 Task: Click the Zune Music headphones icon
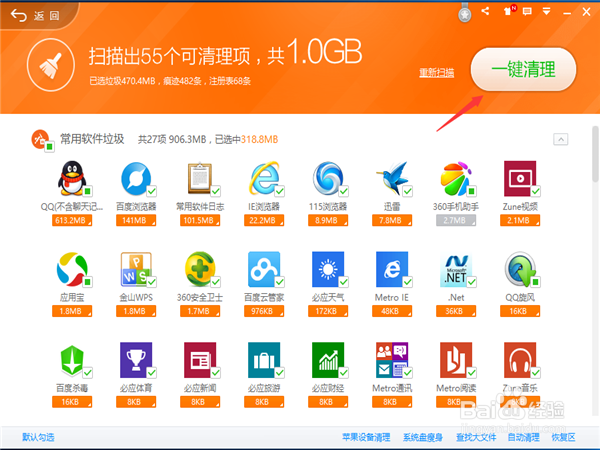tap(520, 360)
